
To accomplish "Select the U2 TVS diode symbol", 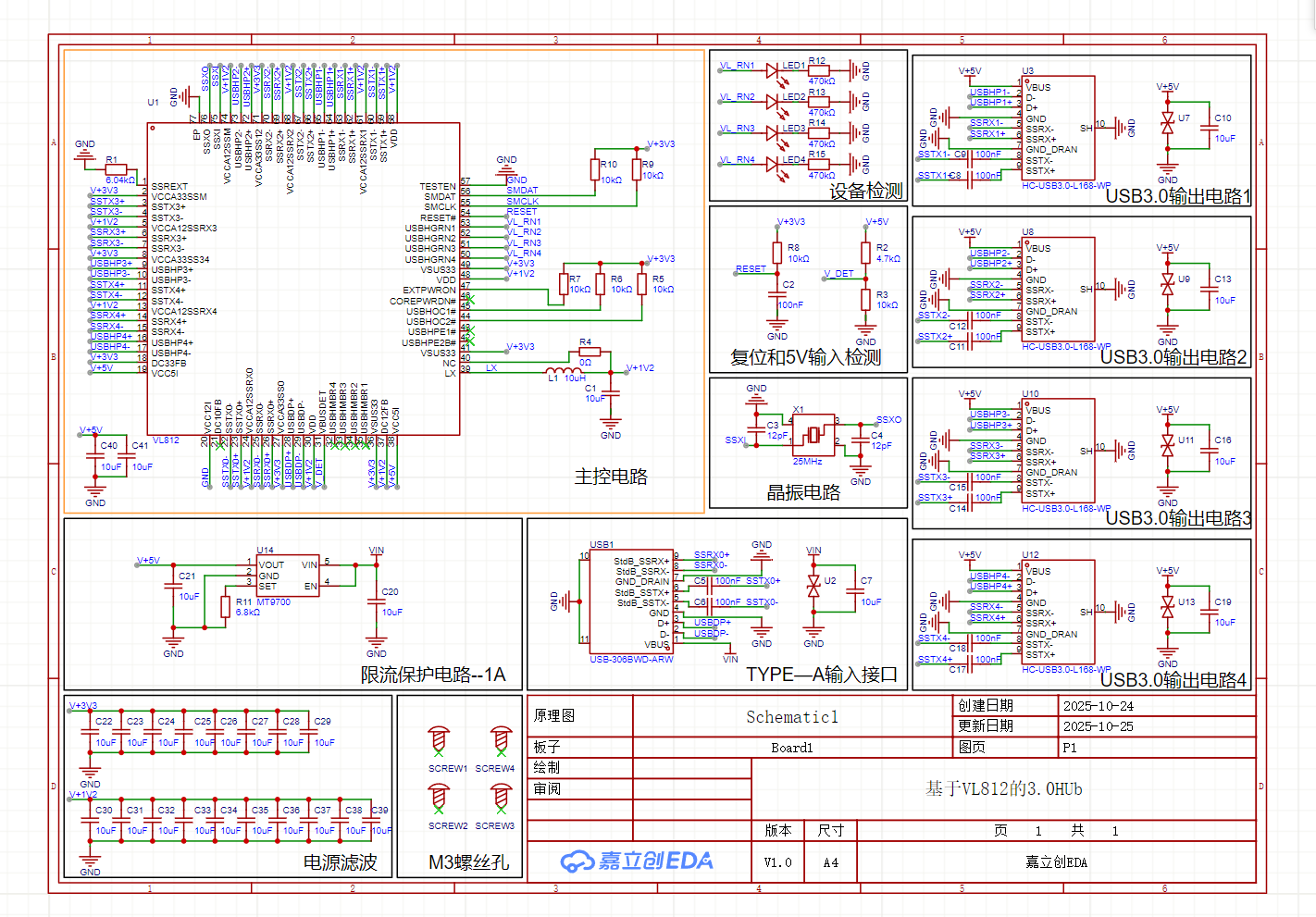I will tap(813, 586).
